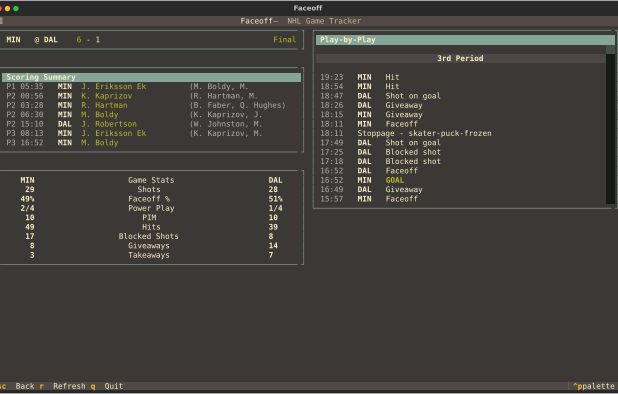Viewport: 618px width, 394px height.
Task: Minimize window with yellow button
Action: (x=7, y=8)
